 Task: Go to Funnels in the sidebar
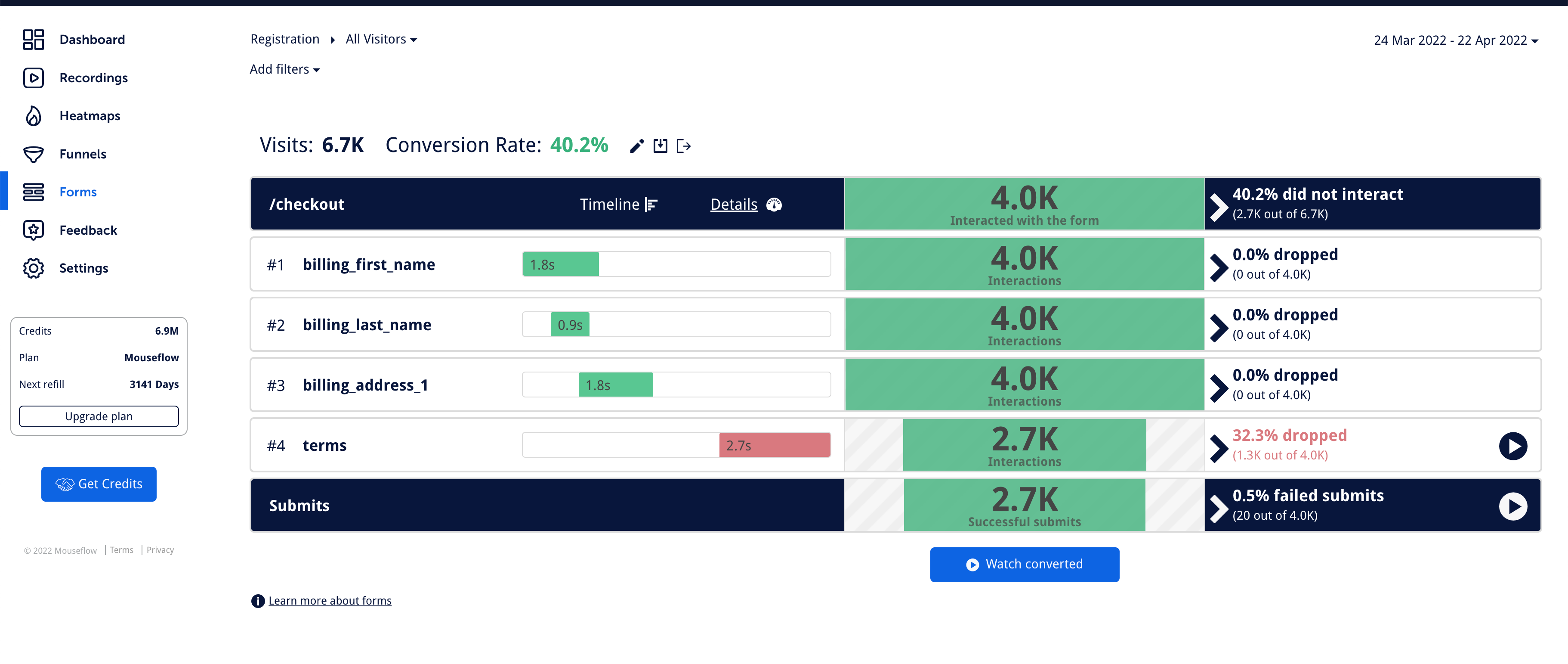pos(83,154)
